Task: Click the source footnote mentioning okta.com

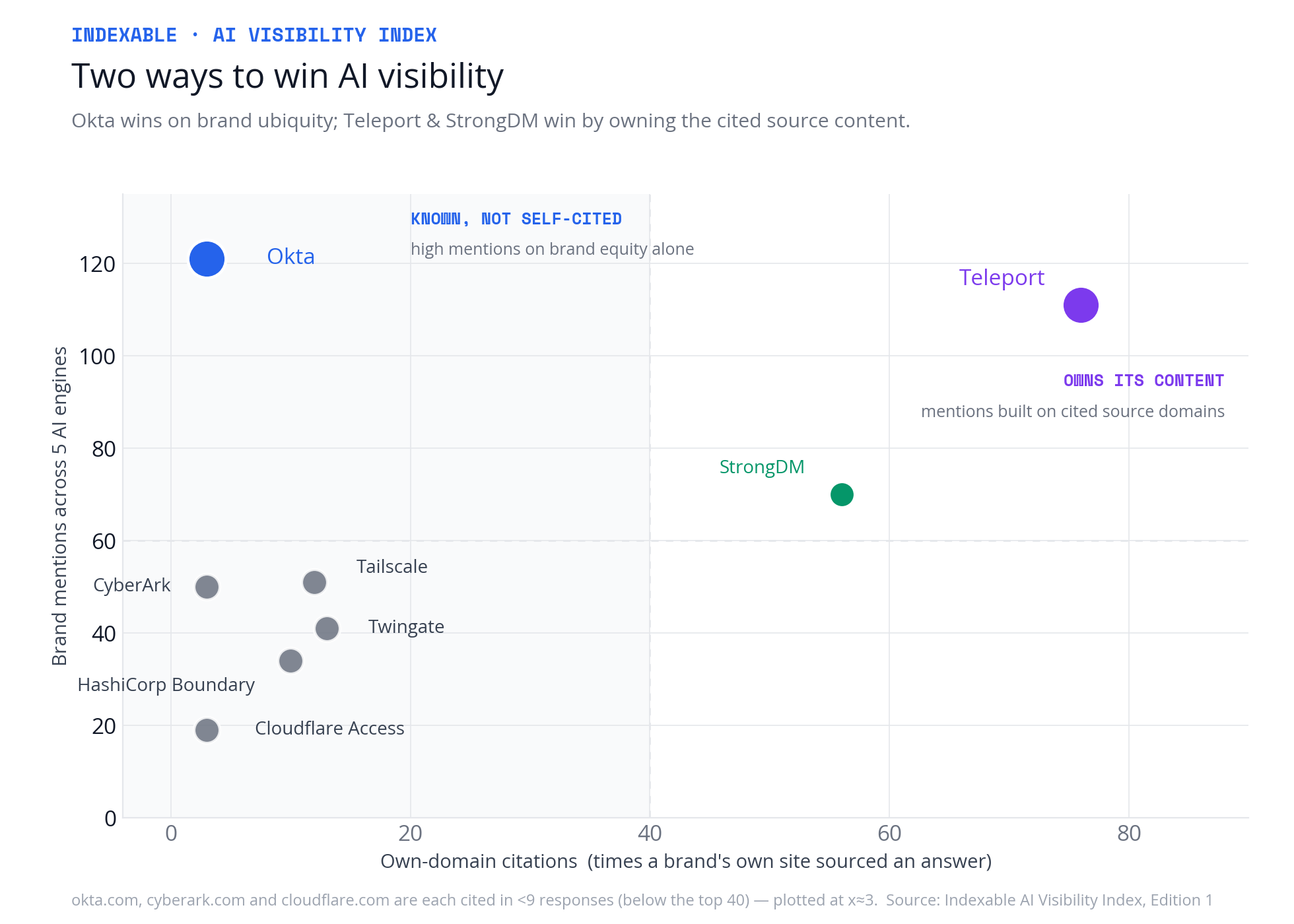Action: [642, 900]
